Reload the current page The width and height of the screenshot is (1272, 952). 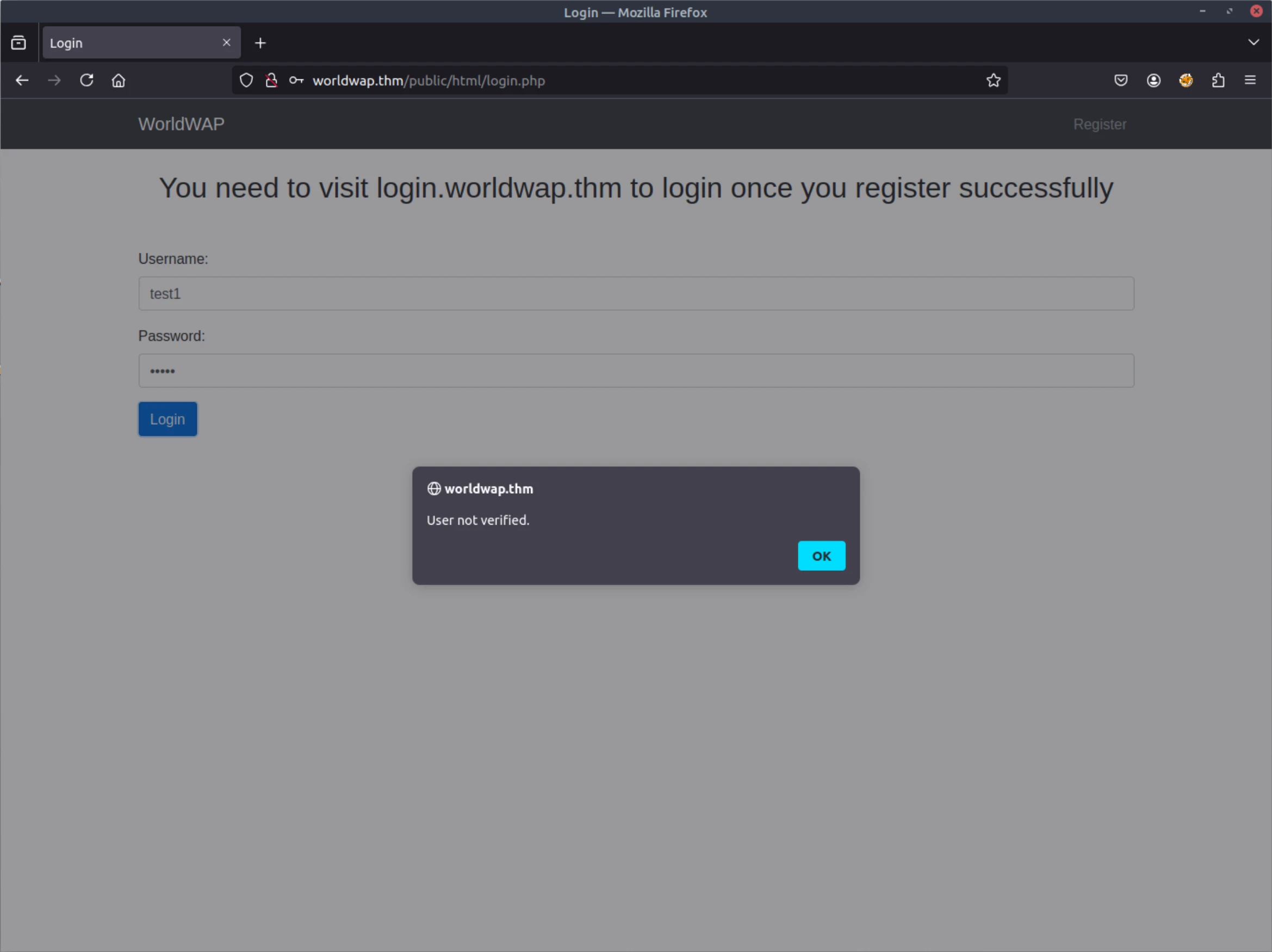pyautogui.click(x=87, y=80)
